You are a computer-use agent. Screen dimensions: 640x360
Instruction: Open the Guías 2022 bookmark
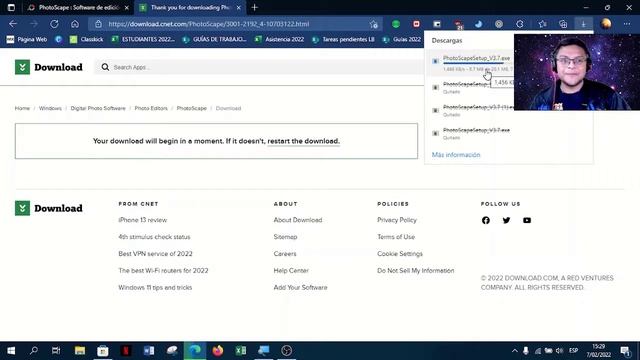click(x=402, y=39)
